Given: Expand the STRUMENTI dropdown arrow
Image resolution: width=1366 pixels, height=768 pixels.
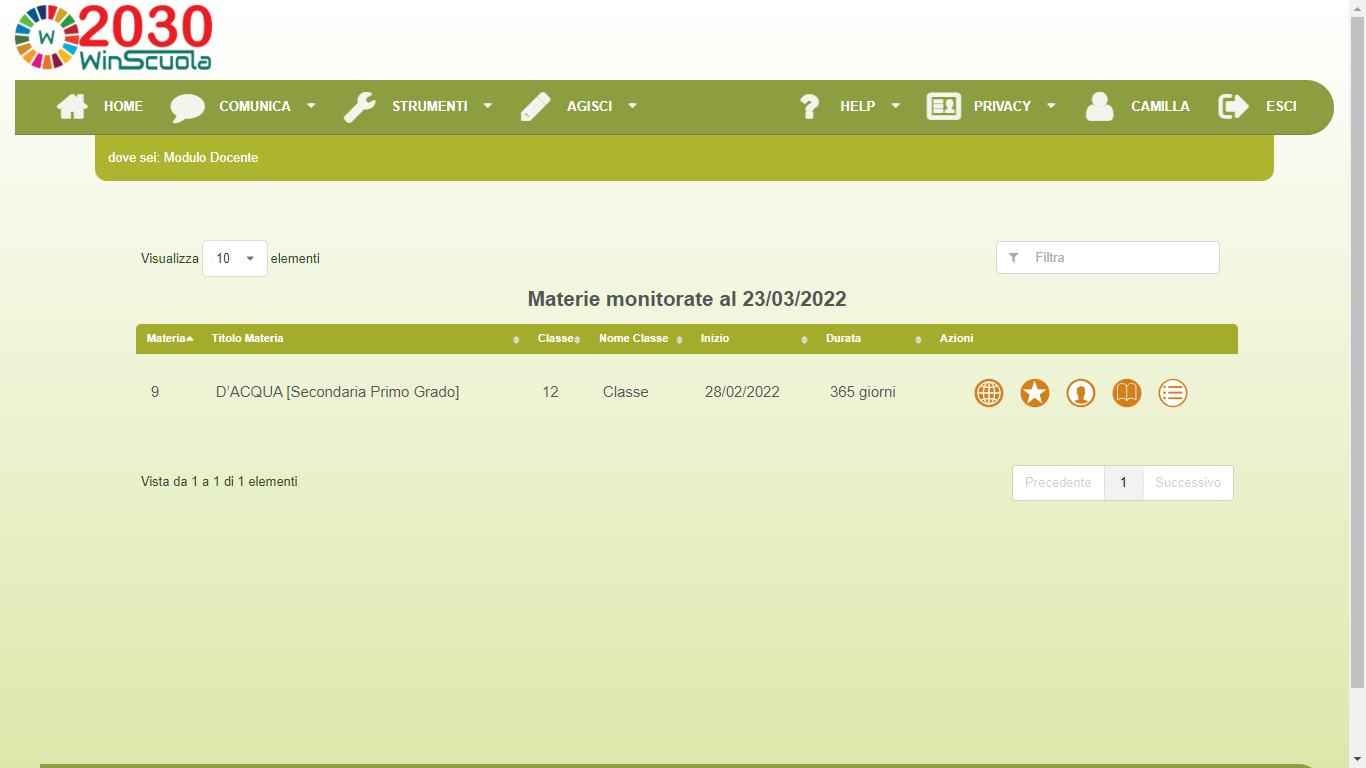Looking at the screenshot, I should click(488, 106).
